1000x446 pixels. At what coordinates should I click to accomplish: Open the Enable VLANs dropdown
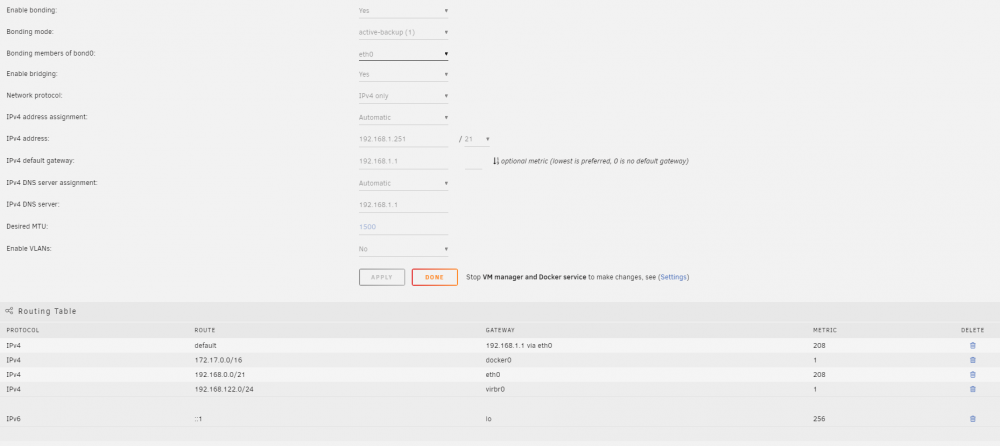tap(403, 249)
